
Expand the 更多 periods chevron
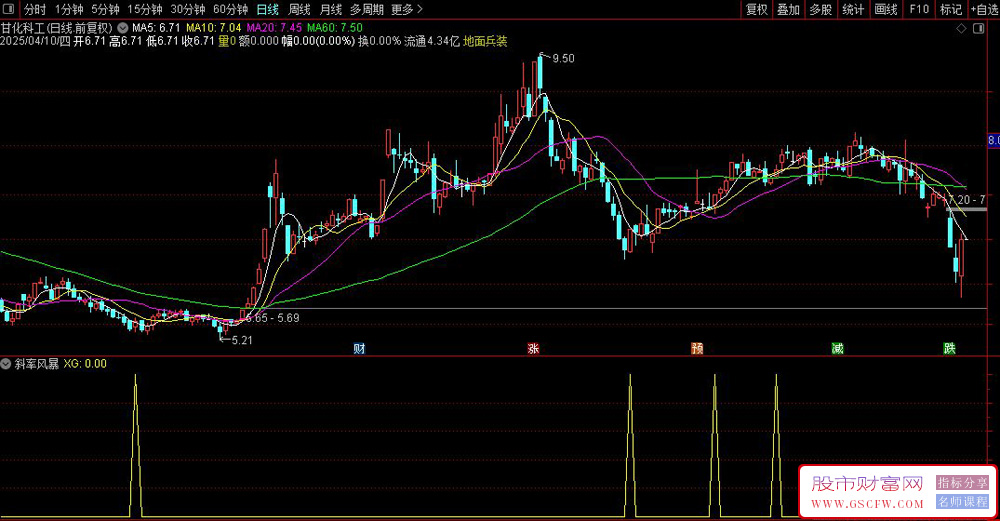coord(420,9)
